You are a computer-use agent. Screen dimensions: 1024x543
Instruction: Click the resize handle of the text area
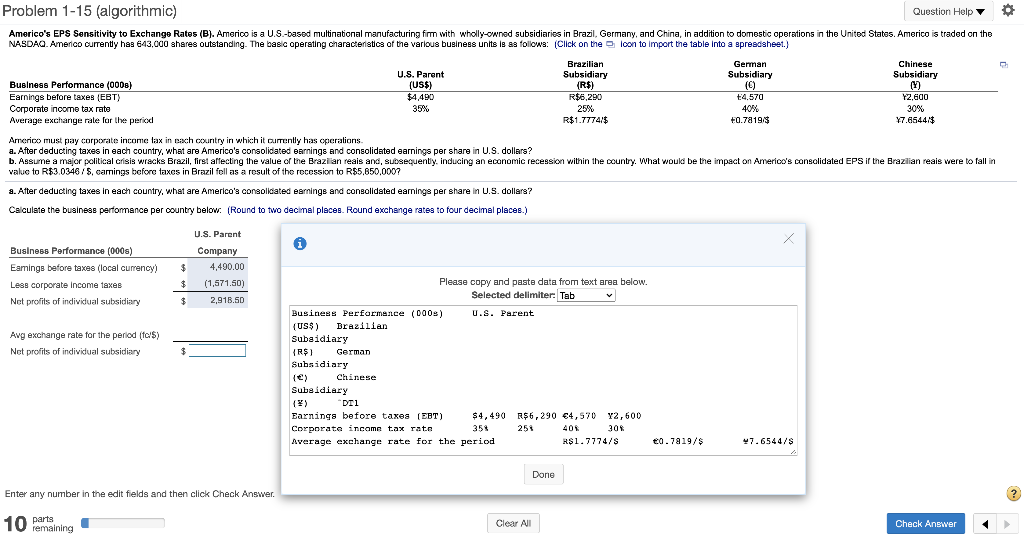793,452
